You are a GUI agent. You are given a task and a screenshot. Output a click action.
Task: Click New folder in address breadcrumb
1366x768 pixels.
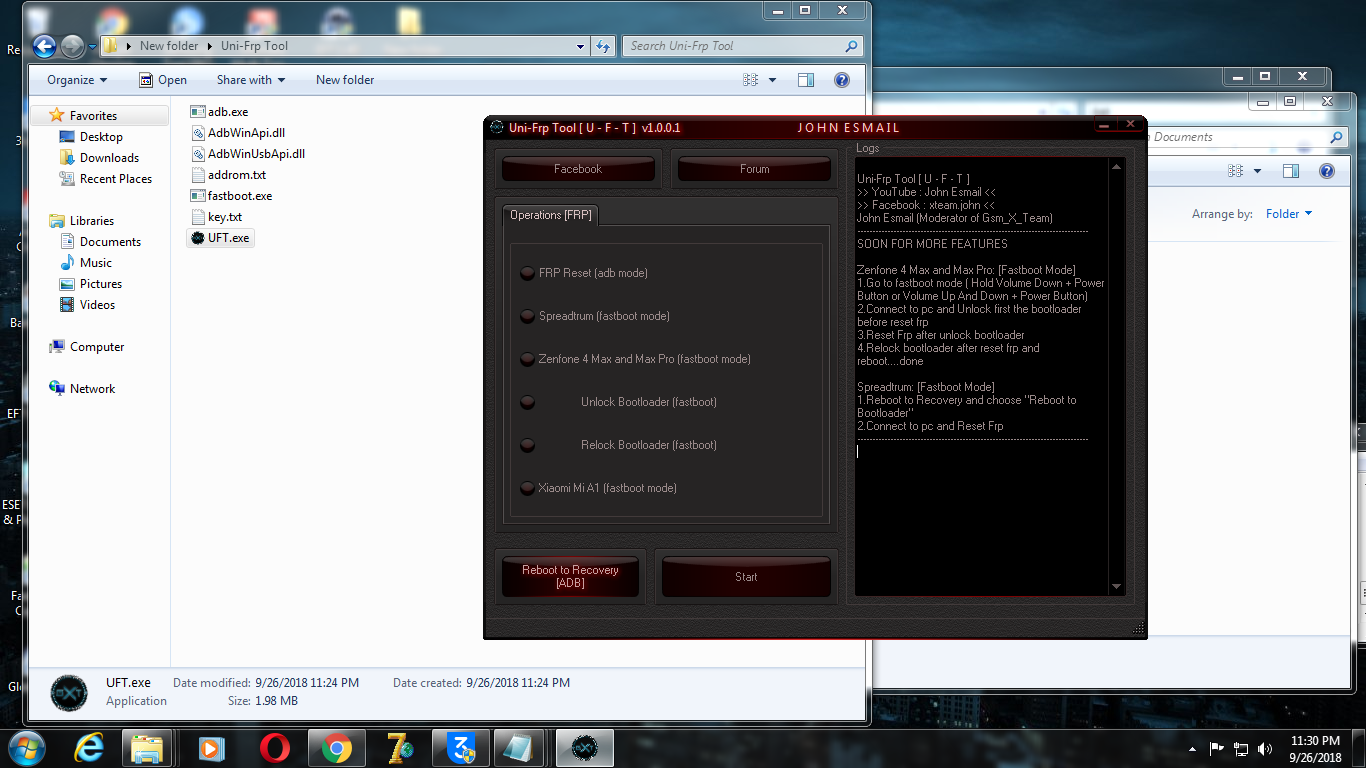pyautogui.click(x=169, y=46)
